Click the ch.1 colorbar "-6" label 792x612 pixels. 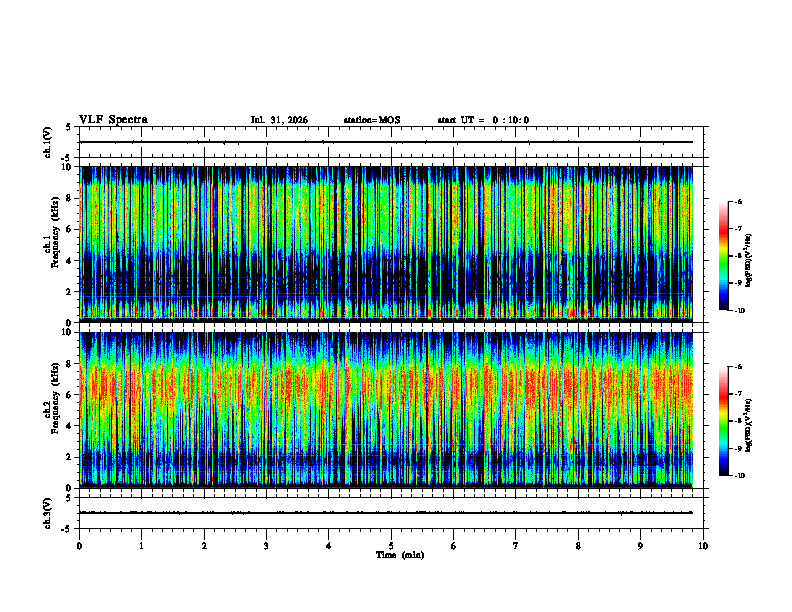(x=739, y=201)
